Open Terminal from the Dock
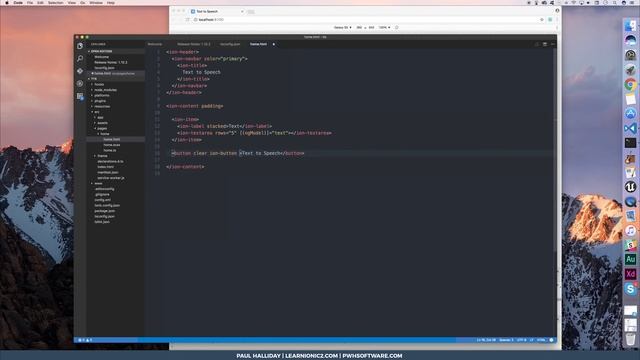This screenshot has width=640, height=360. (631, 143)
